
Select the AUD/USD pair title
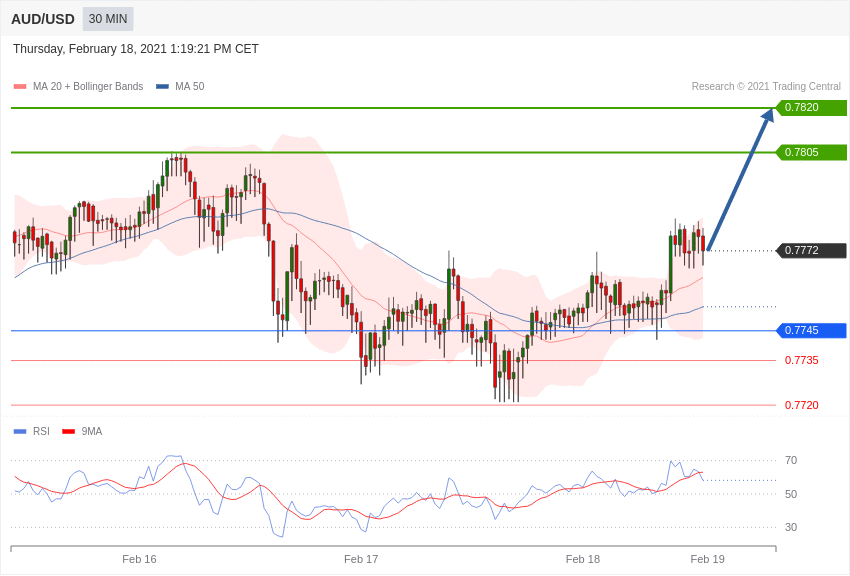[x=43, y=20]
